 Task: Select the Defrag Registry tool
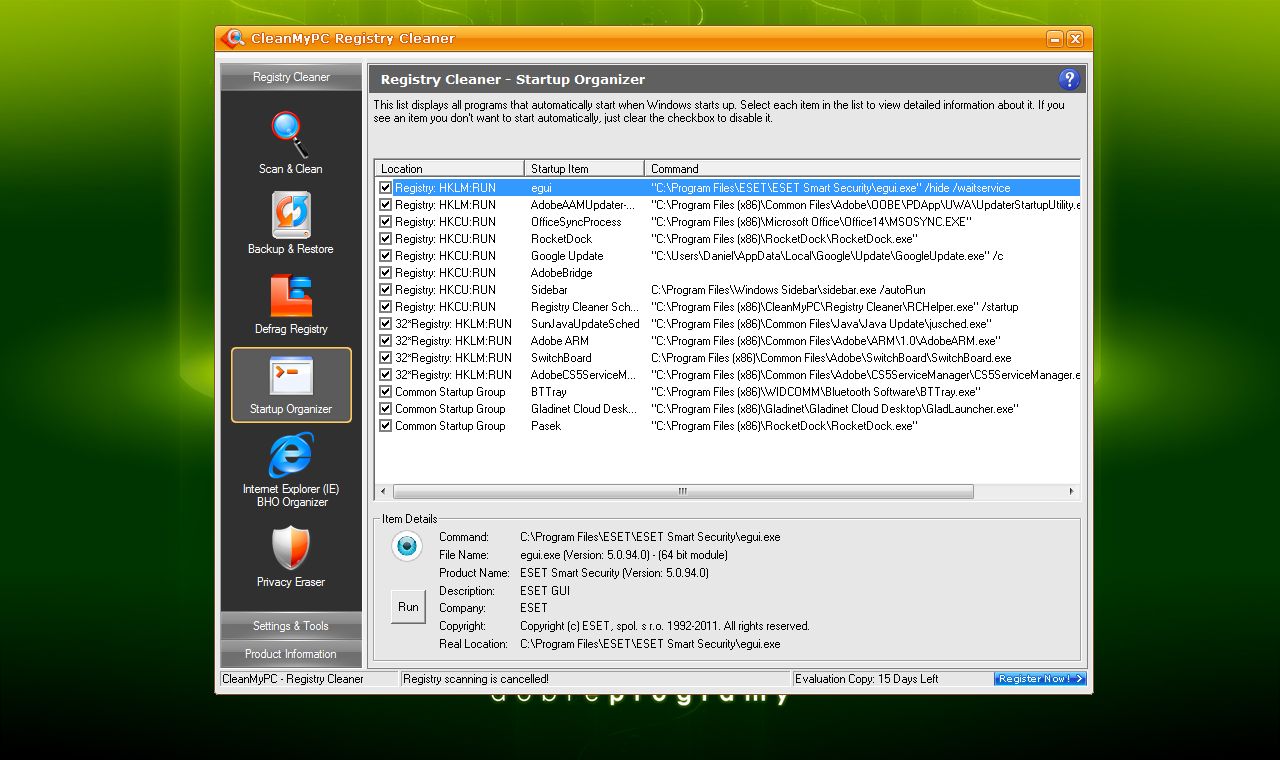pyautogui.click(x=291, y=303)
